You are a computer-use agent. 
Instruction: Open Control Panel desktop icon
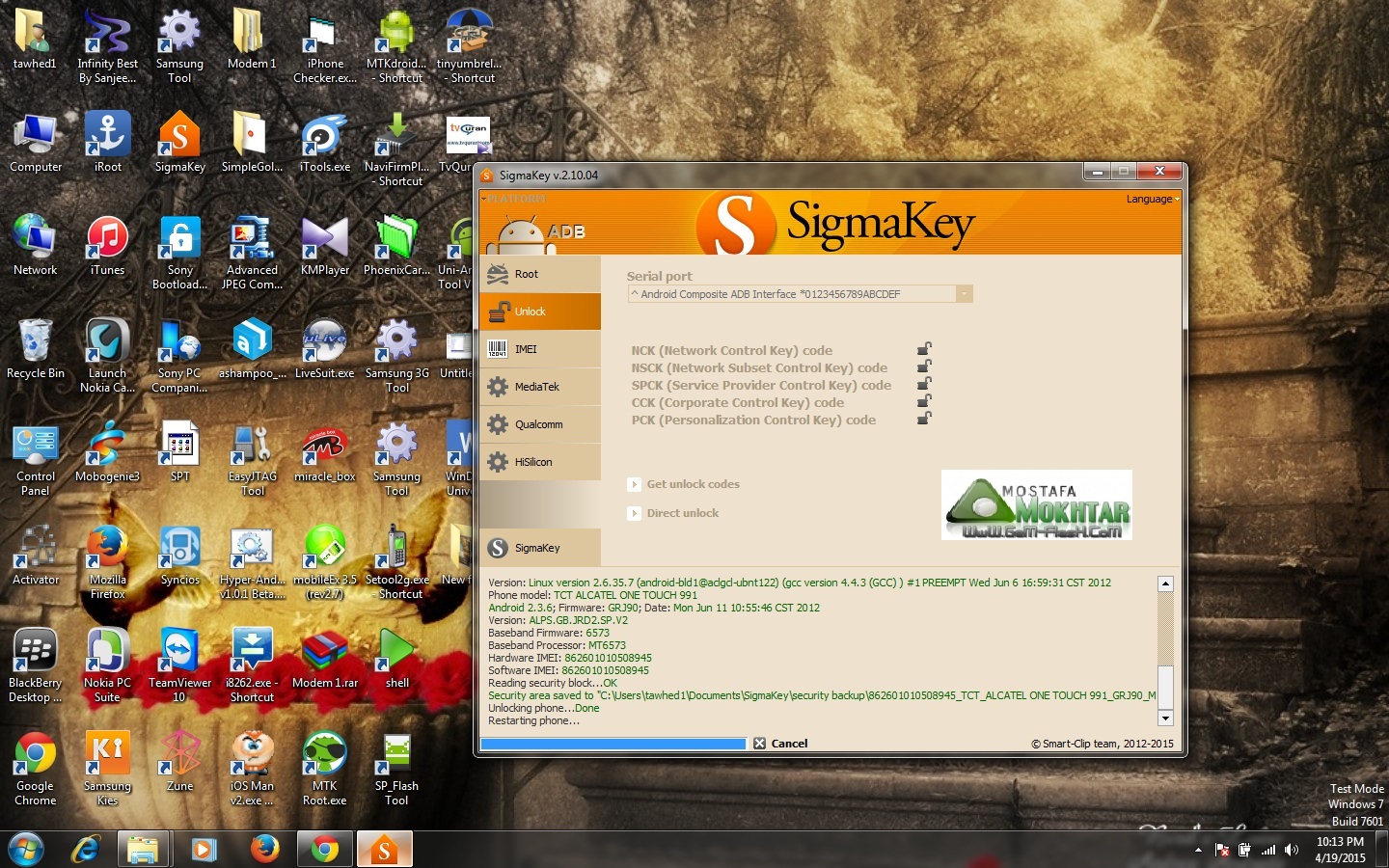36,459
